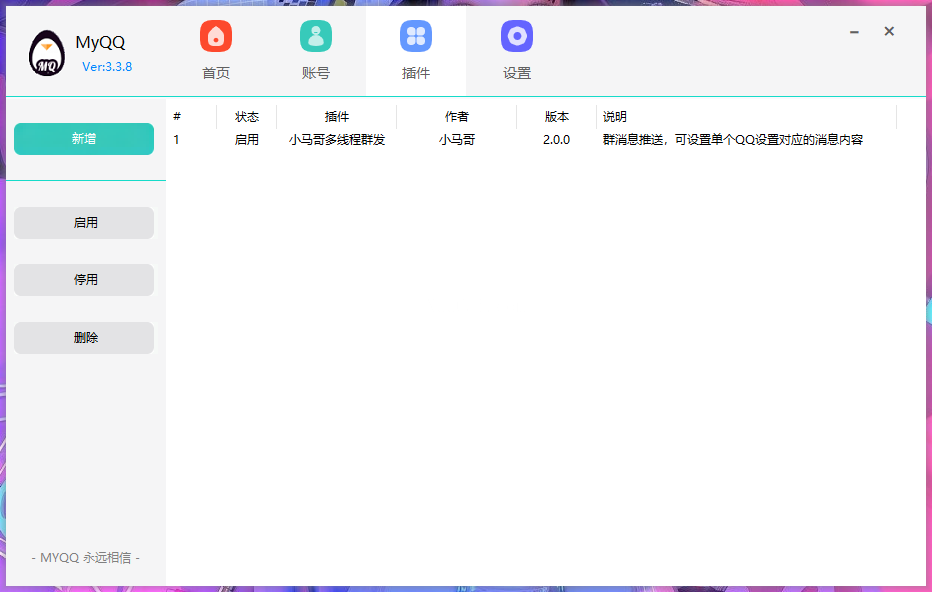
Task: Switch to the 首页 tab label
Action: click(x=216, y=74)
